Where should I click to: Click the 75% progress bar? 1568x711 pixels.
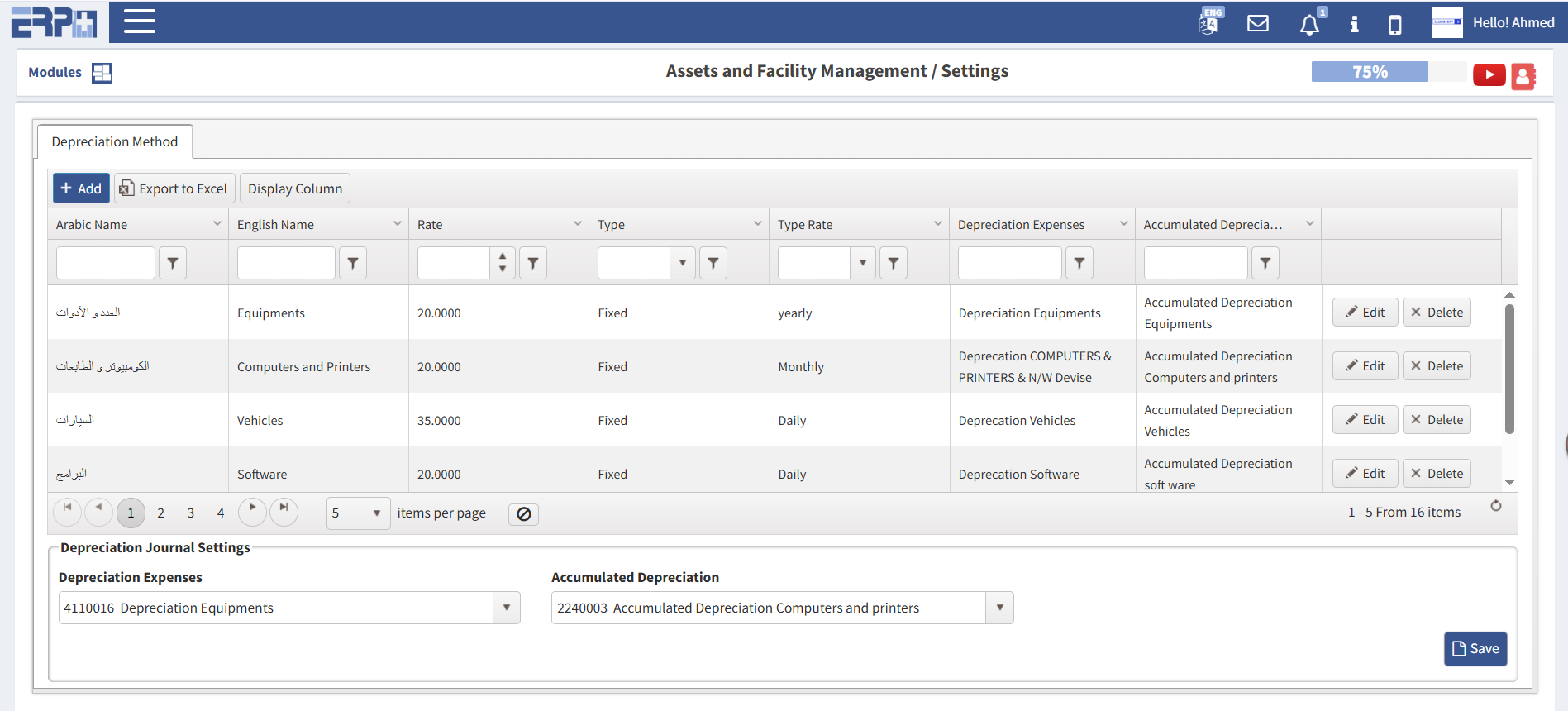coord(1370,72)
